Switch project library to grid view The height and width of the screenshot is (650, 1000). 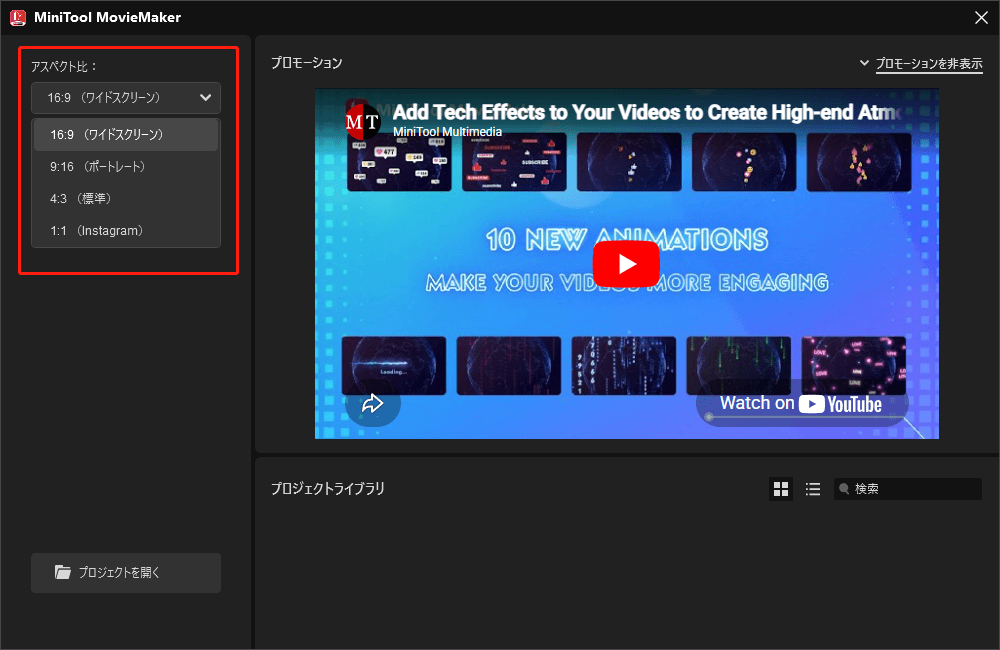(x=781, y=489)
